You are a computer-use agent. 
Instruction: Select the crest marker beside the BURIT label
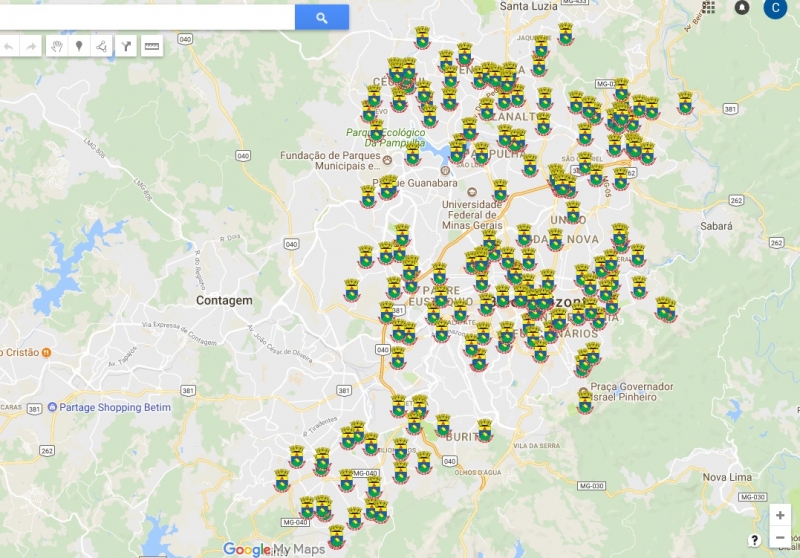(485, 430)
